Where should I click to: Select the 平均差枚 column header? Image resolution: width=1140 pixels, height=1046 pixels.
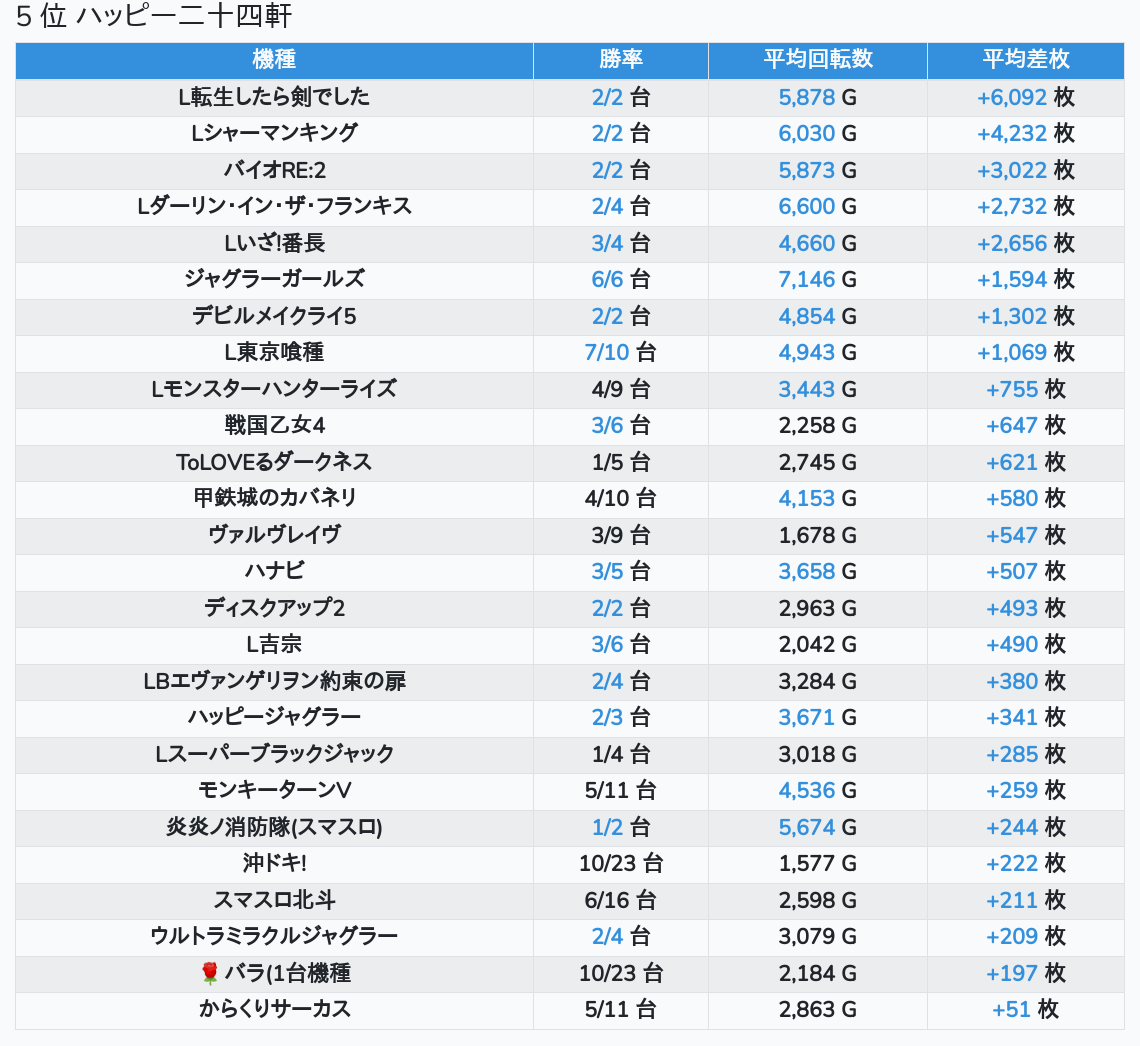[1026, 60]
